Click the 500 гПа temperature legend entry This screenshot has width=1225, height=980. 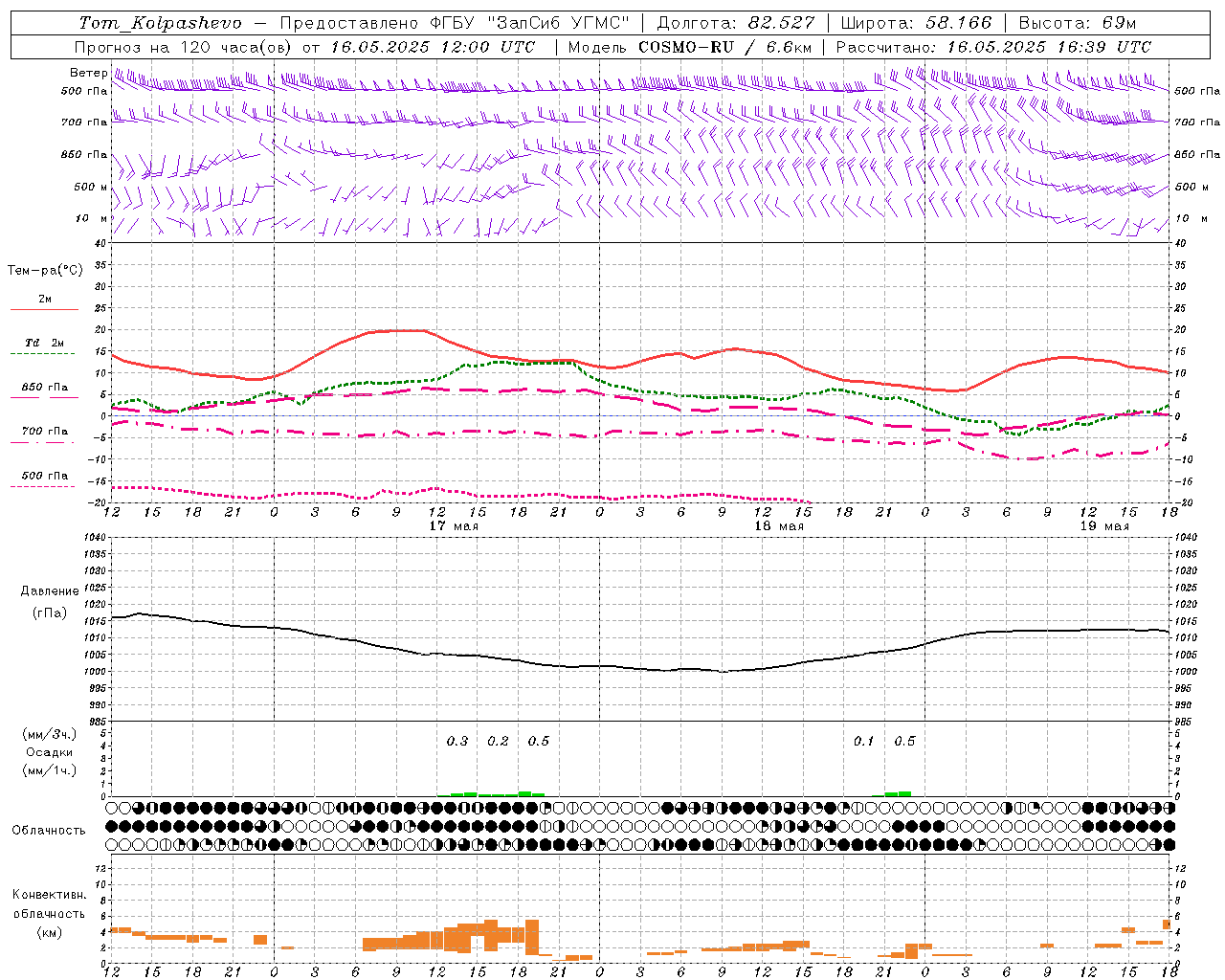44,476
